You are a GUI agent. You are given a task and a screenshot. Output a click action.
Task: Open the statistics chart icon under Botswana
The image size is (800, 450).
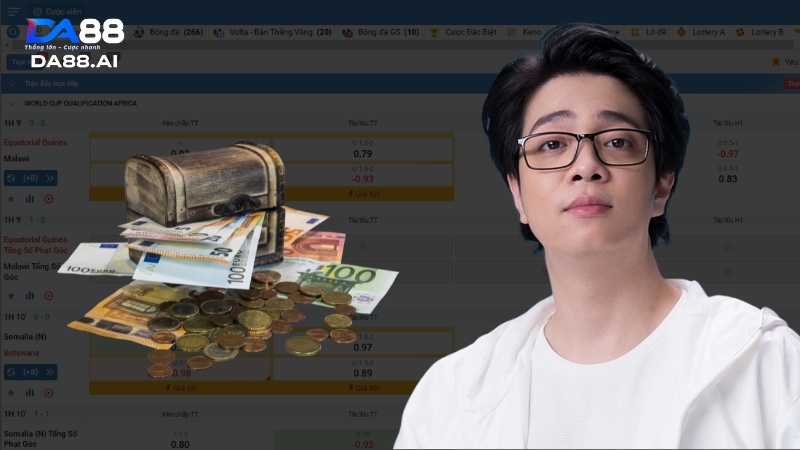[x=30, y=394]
